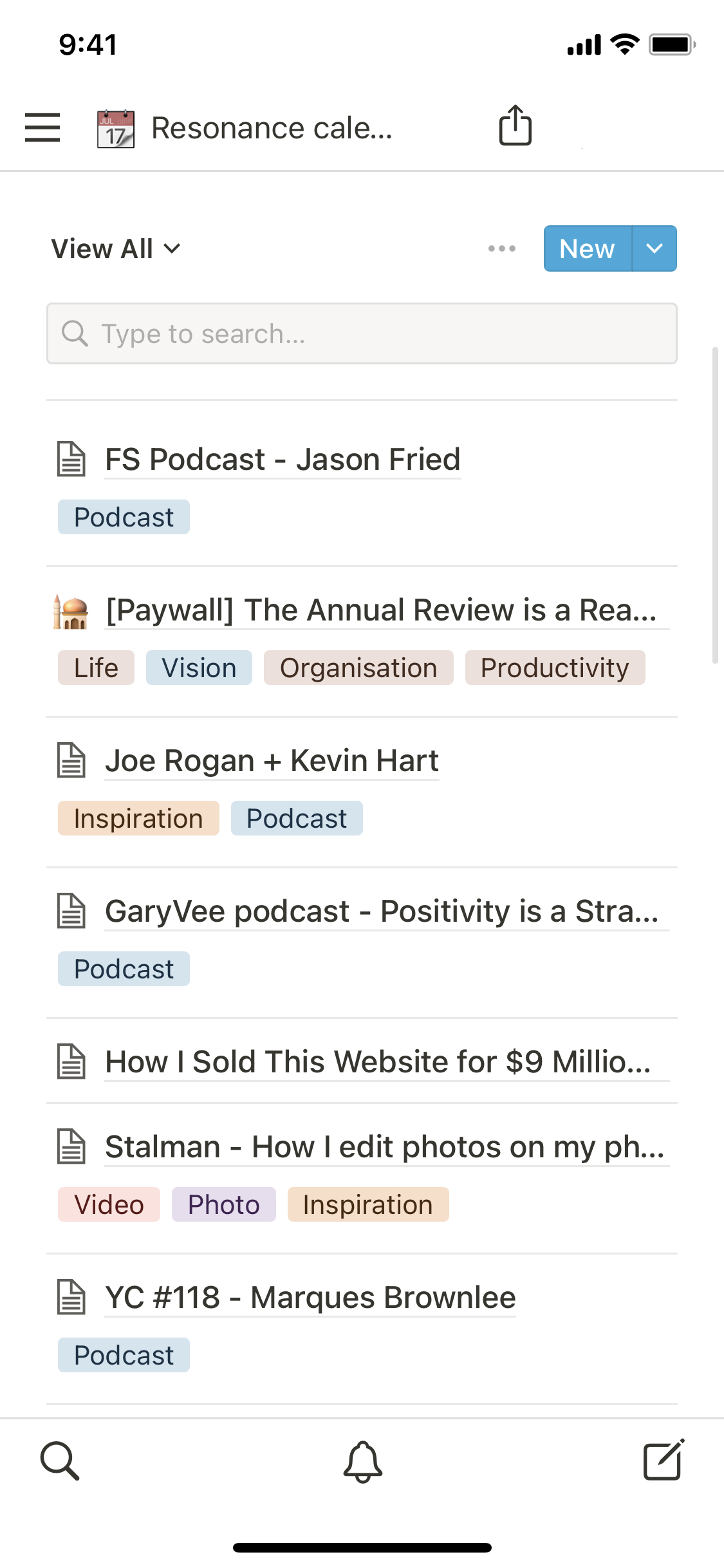Open FS Podcast - Jason Fried page
The height and width of the screenshot is (1568, 724).
(283, 460)
